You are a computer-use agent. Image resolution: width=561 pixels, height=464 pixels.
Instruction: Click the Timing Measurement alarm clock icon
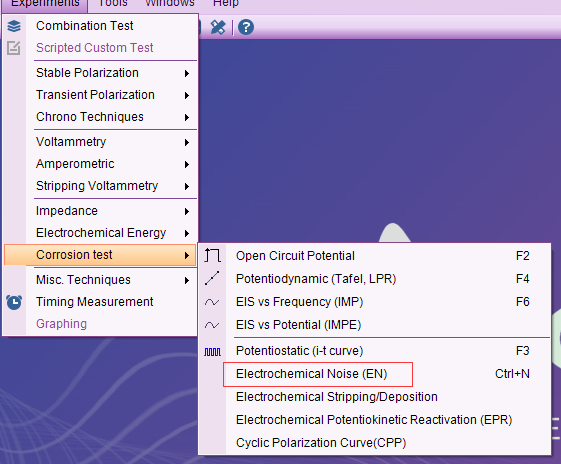(14, 302)
